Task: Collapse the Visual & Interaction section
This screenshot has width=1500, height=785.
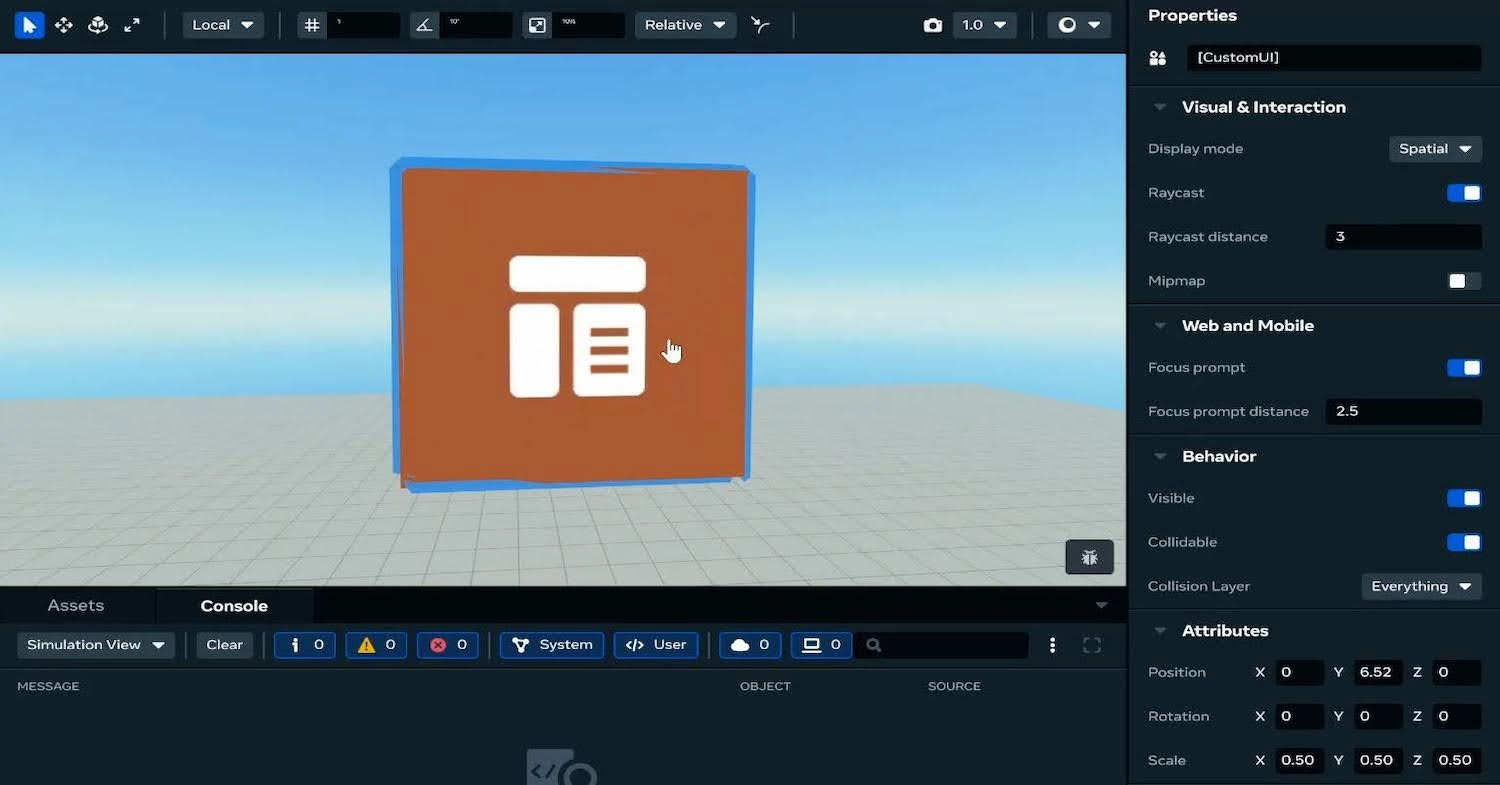Action: click(x=1160, y=107)
